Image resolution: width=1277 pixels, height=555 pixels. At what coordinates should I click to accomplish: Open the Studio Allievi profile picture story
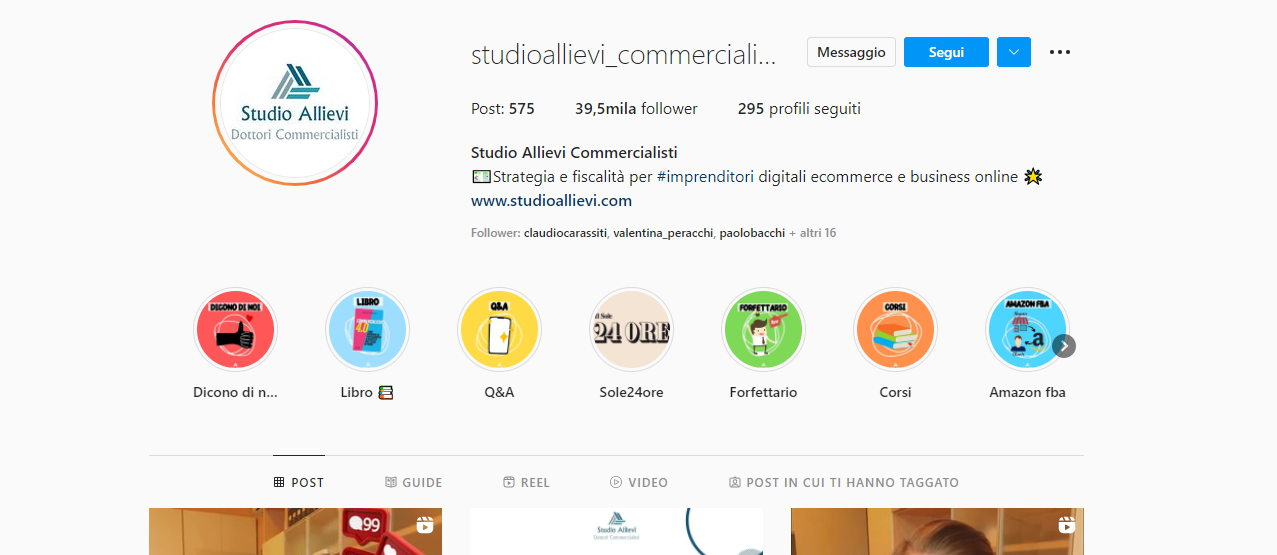pos(295,103)
